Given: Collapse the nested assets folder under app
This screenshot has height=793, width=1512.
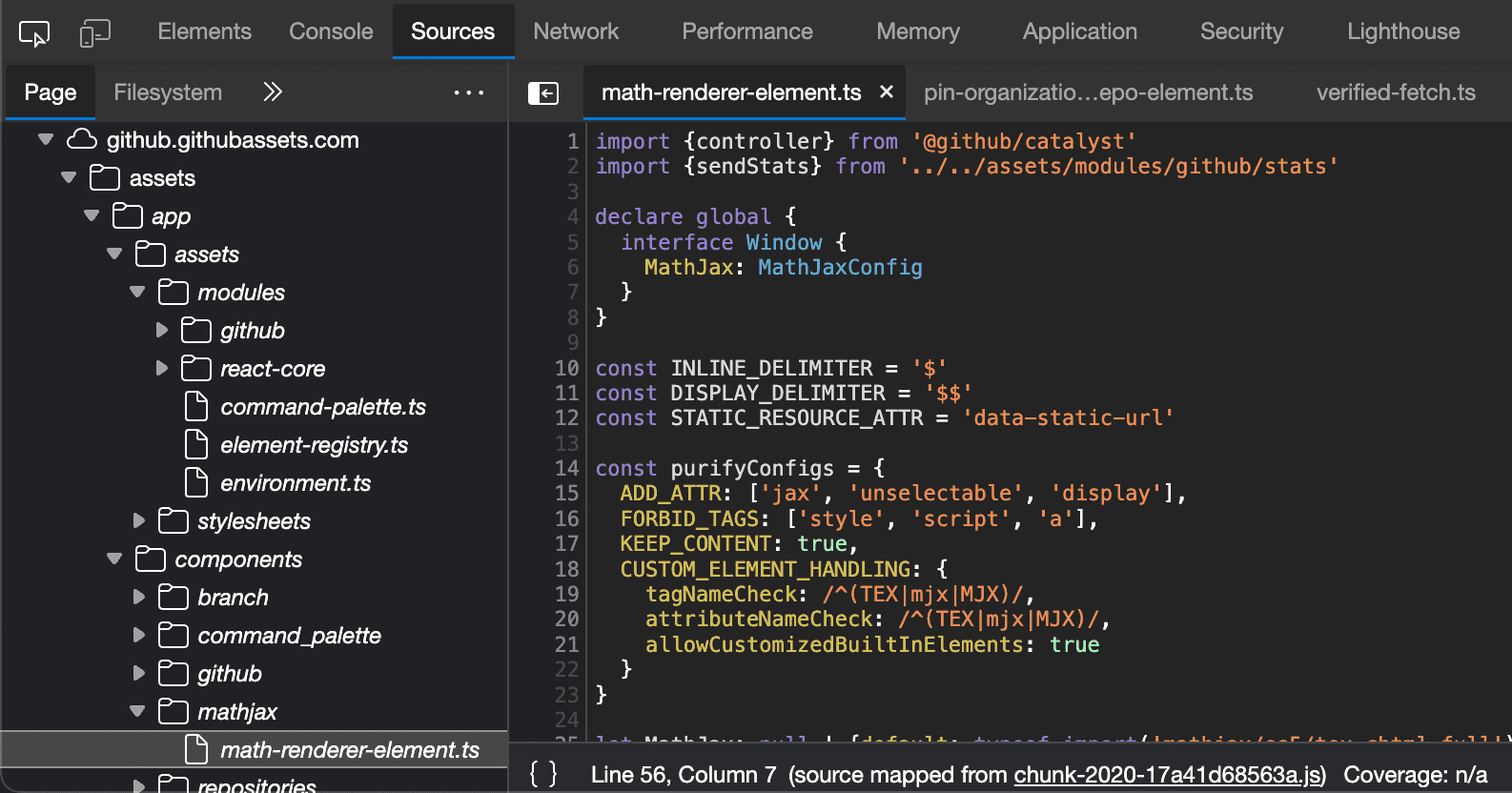Looking at the screenshot, I should (x=114, y=254).
